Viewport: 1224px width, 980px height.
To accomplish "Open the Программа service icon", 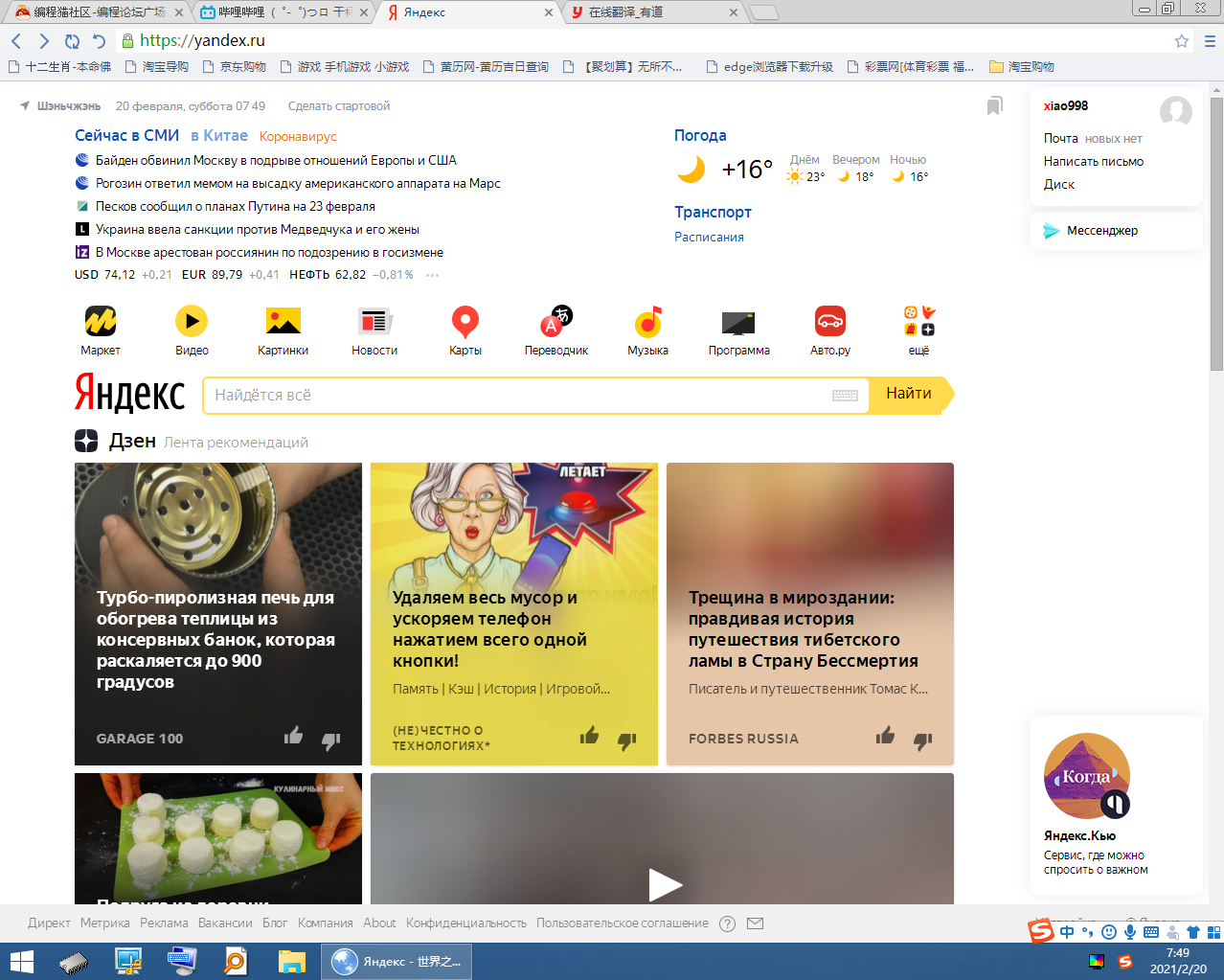I will (x=738, y=322).
